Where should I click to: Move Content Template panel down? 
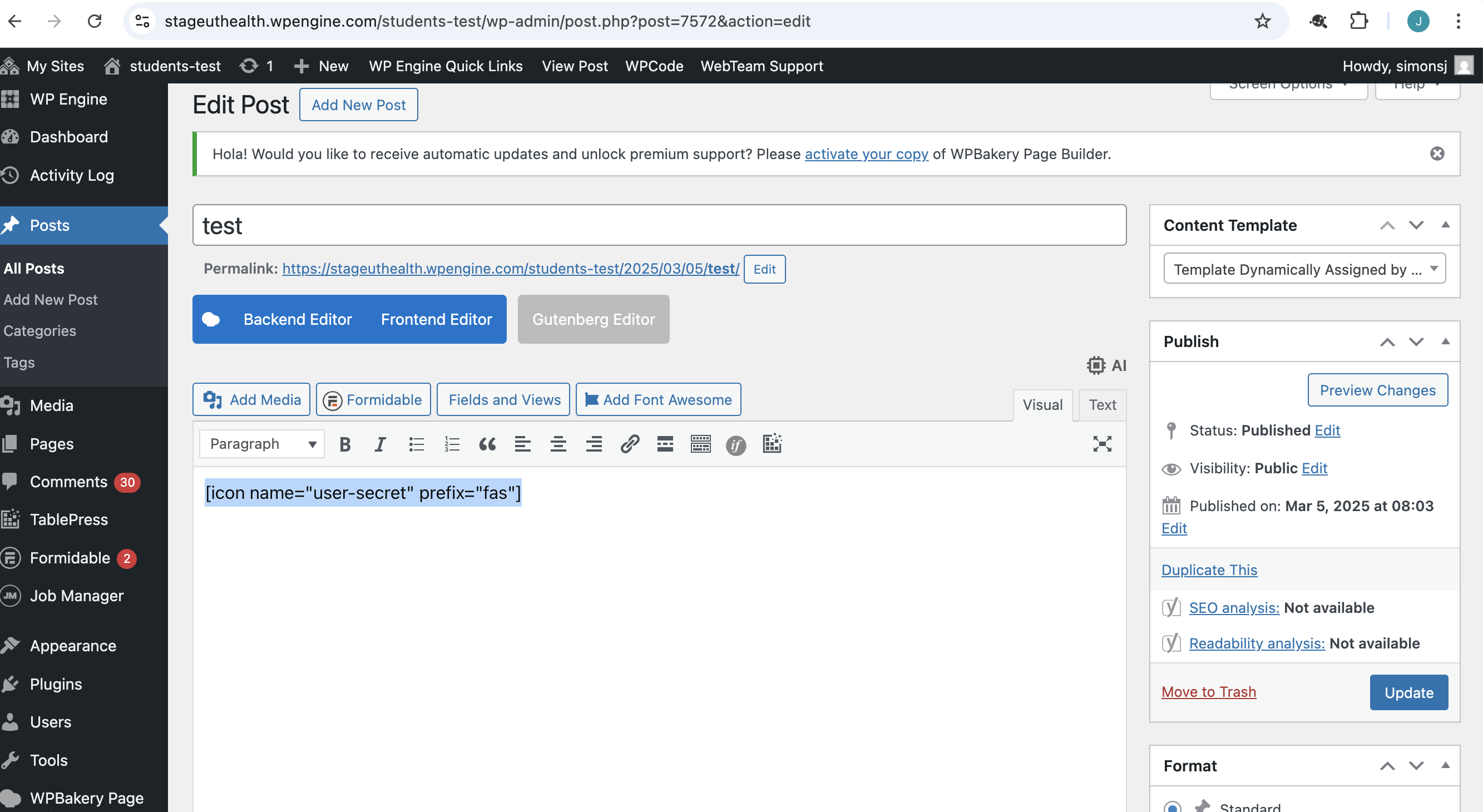click(1416, 226)
